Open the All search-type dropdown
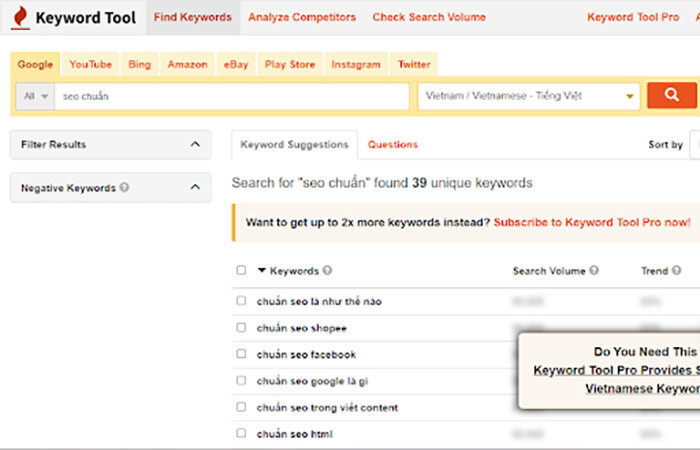 (x=35, y=96)
